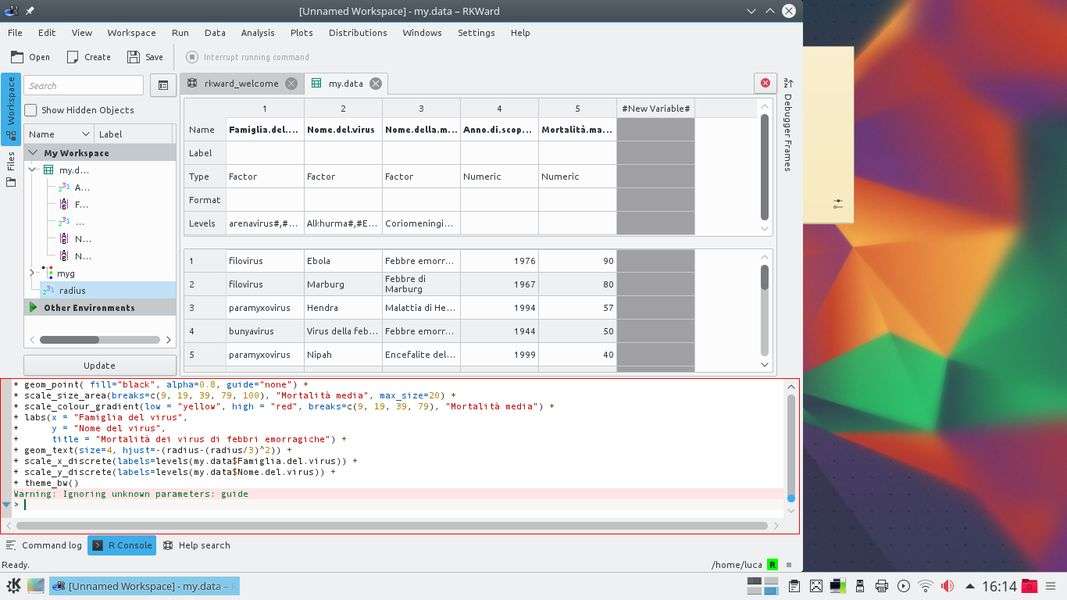
Task: Click the object list view icon beside search
Action: click(x=163, y=86)
